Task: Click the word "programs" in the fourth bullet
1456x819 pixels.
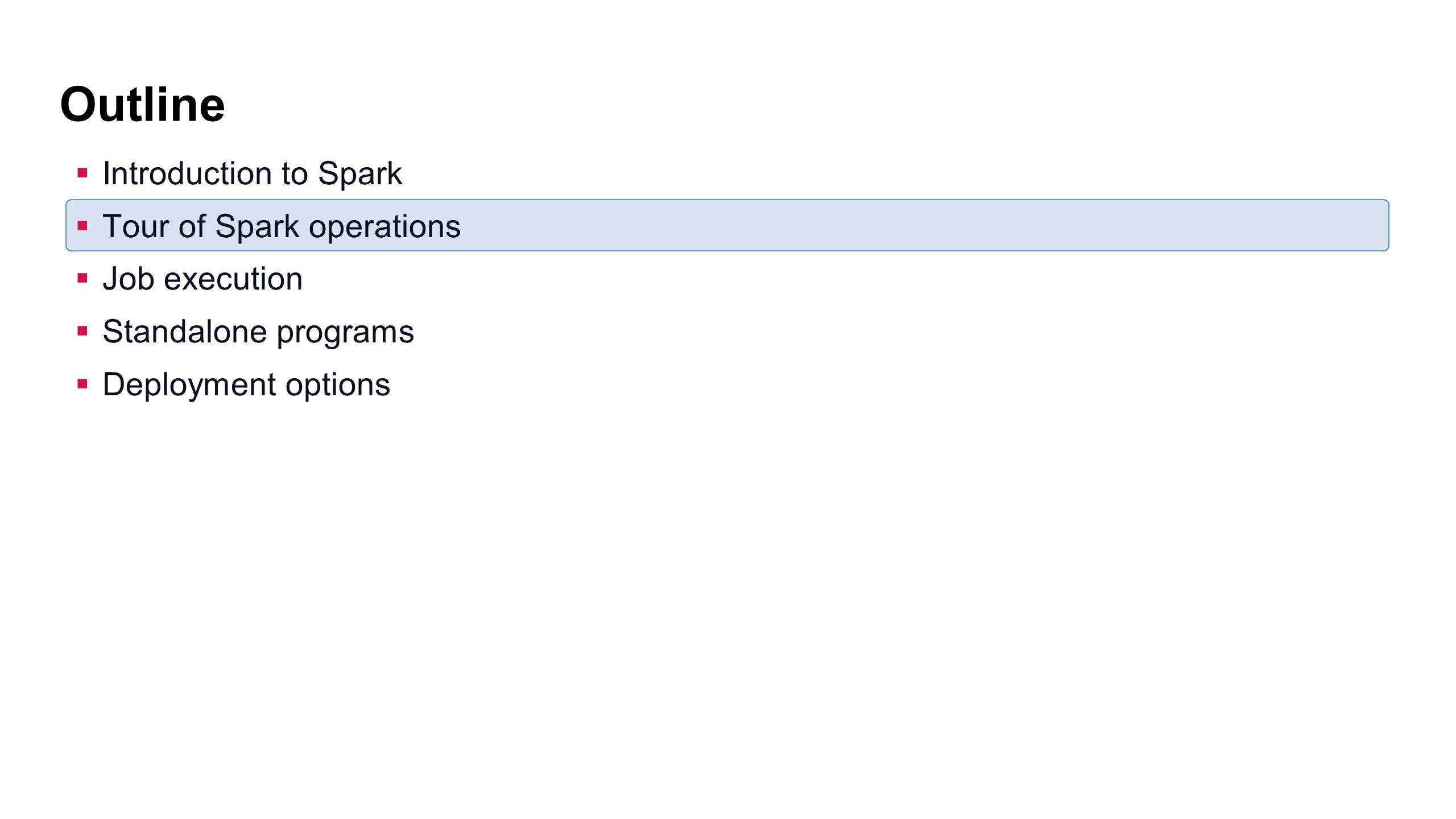Action: point(345,333)
